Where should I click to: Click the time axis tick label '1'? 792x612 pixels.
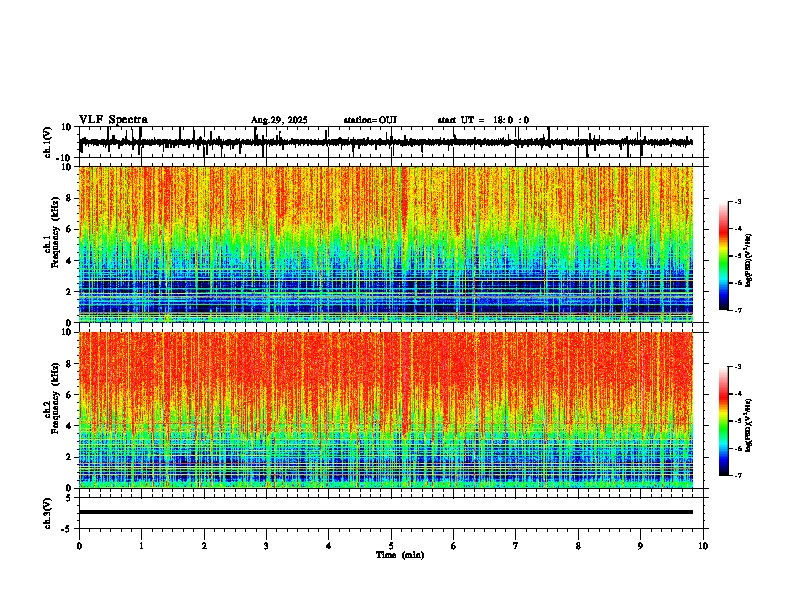point(141,546)
